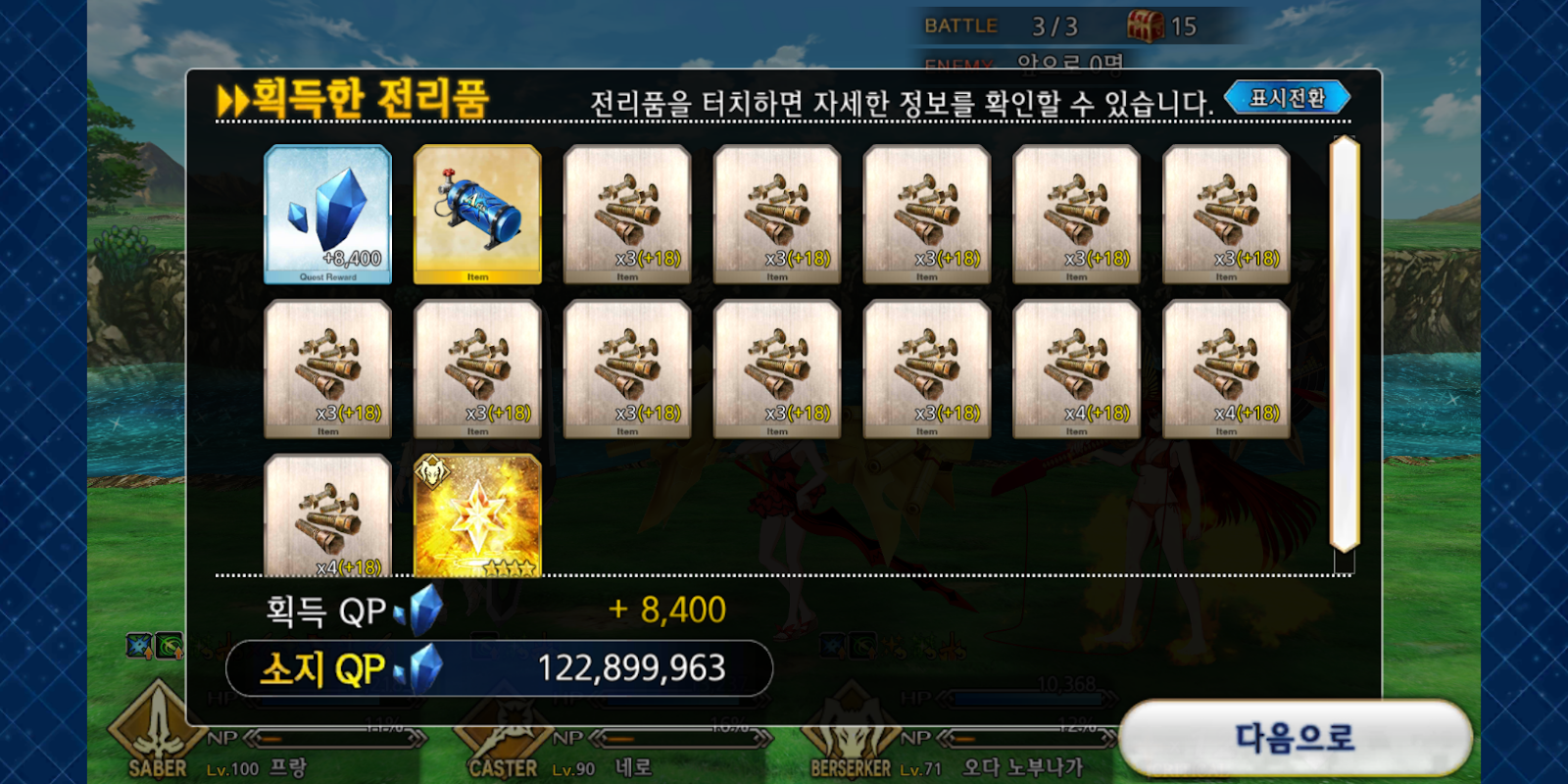Viewport: 1568px width, 784px height.
Task: Tap the Saber class icon
Action: pyautogui.click(x=157, y=730)
